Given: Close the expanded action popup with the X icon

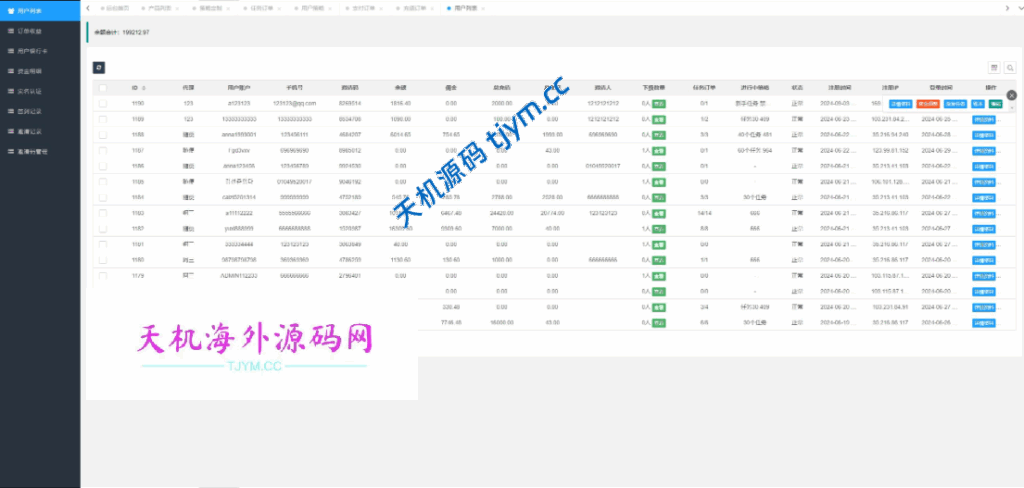Looking at the screenshot, I should pos(1011,95).
